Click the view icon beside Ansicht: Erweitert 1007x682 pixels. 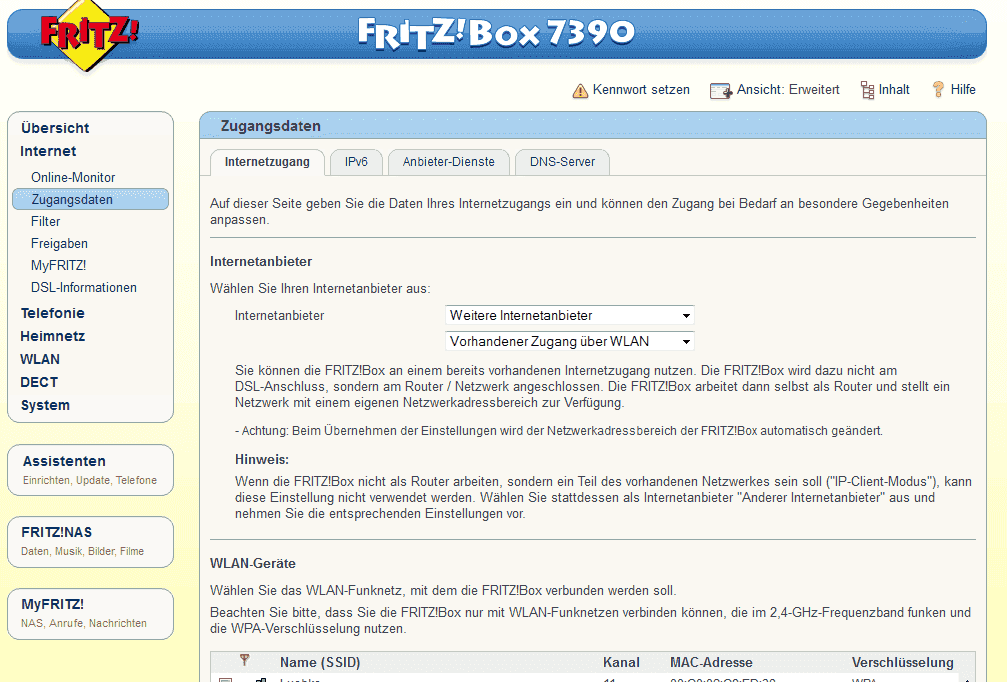point(721,91)
